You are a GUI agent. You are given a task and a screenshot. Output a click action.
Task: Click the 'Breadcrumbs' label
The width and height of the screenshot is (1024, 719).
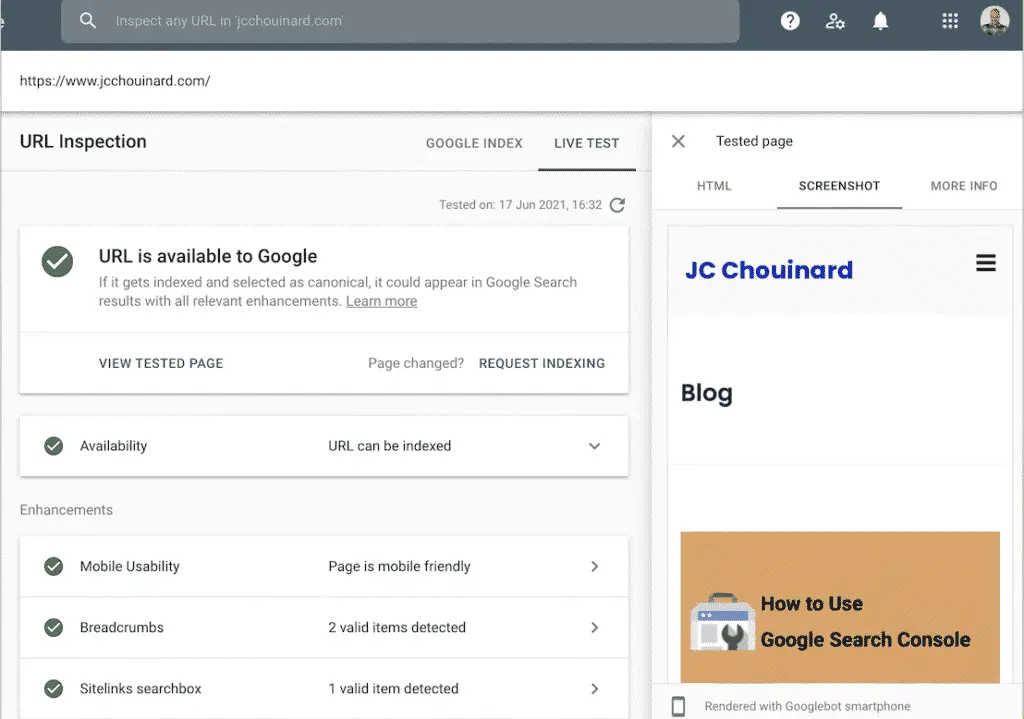coord(121,628)
